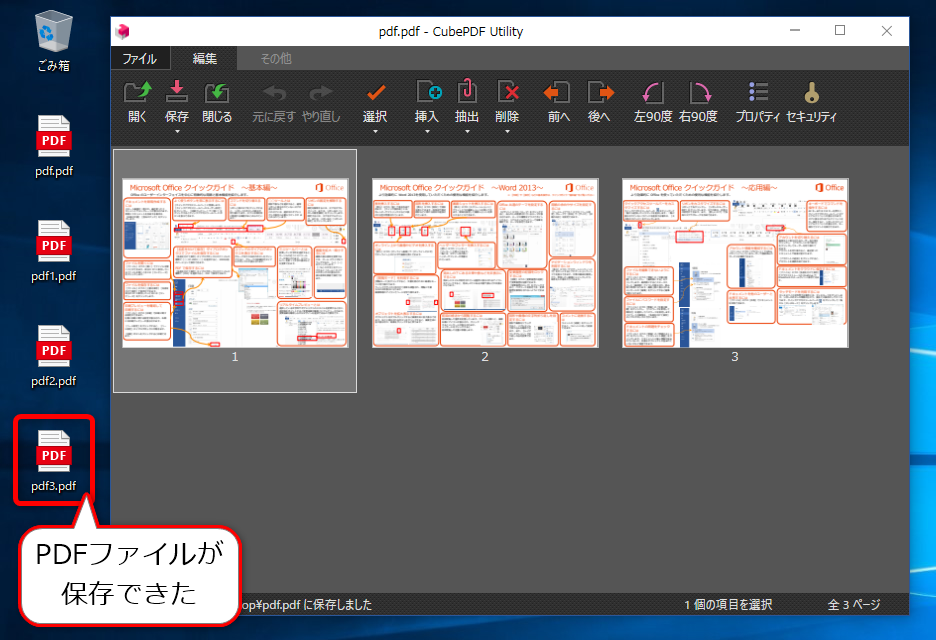Delete a page using the 削除 icon
This screenshot has height=640, width=936.
pos(507,92)
